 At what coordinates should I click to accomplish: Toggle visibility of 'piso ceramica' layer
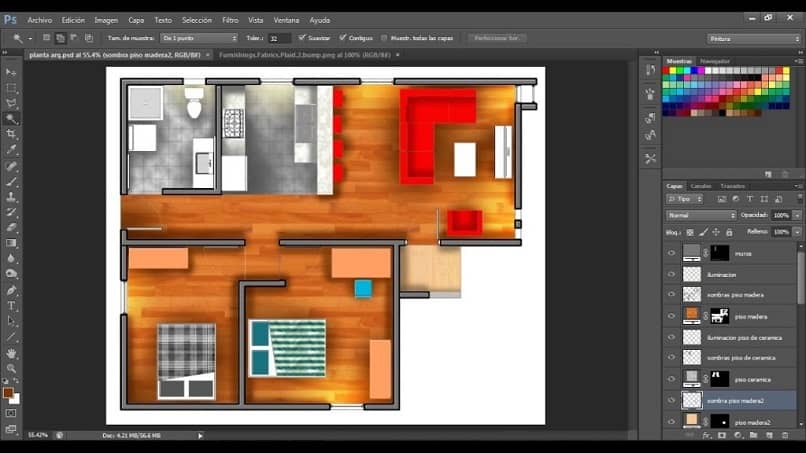click(x=672, y=379)
